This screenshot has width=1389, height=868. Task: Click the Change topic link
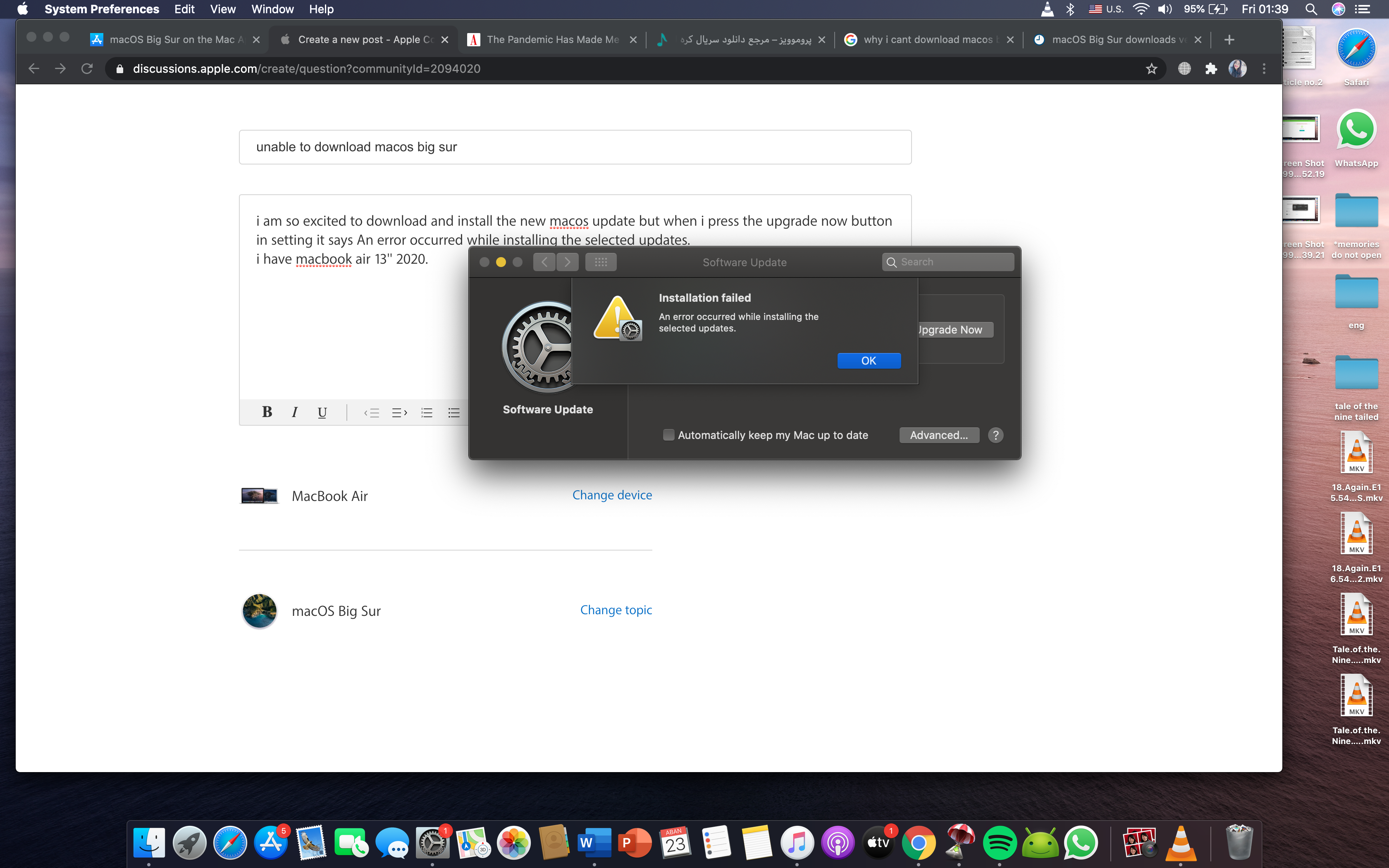click(x=616, y=610)
